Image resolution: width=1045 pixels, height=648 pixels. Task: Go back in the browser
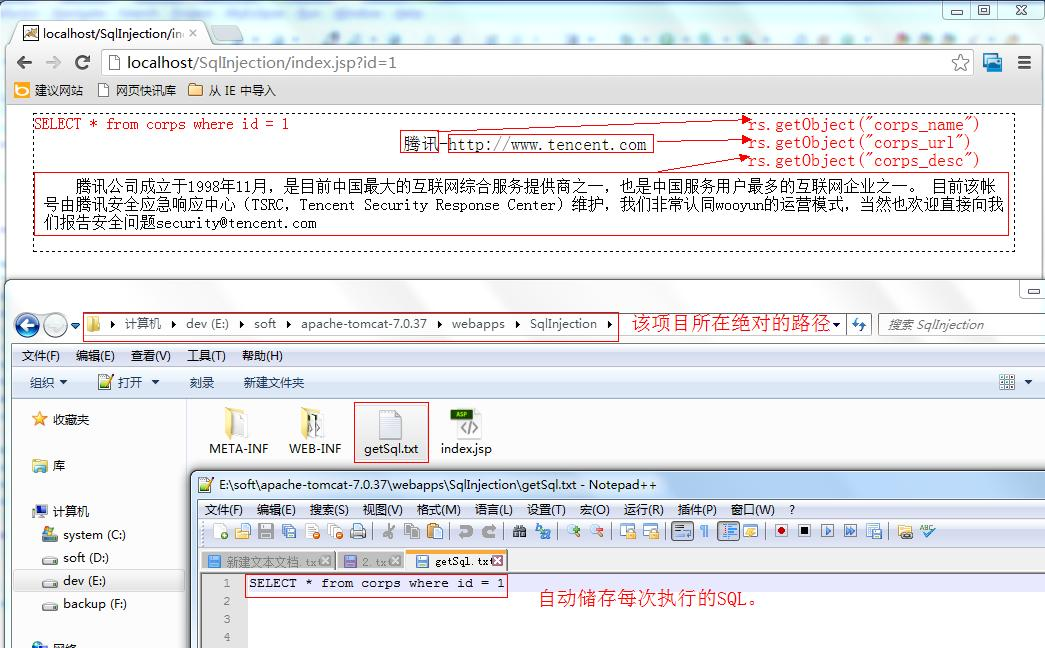click(24, 63)
